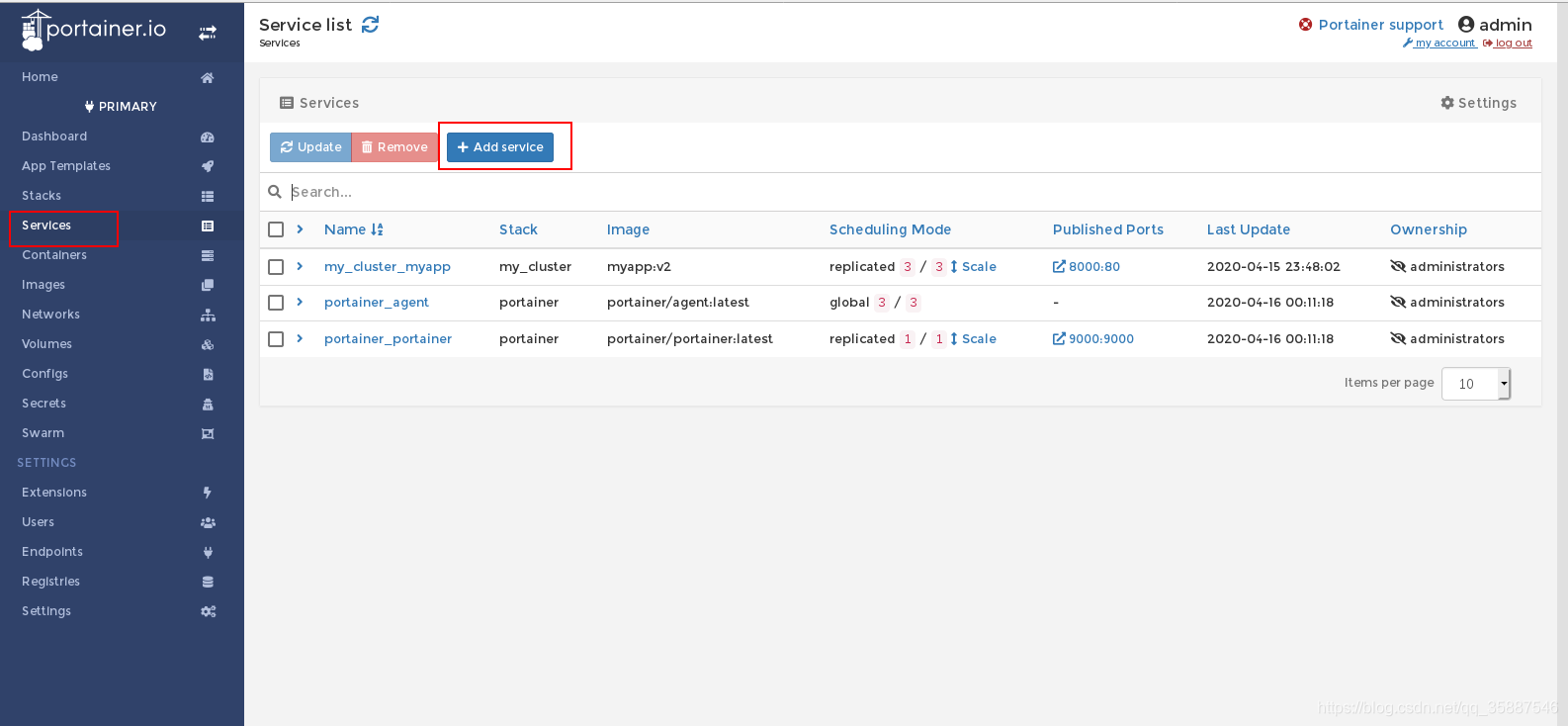Click the Stacks list icon
The height and width of the screenshot is (726, 1568).
208,196
